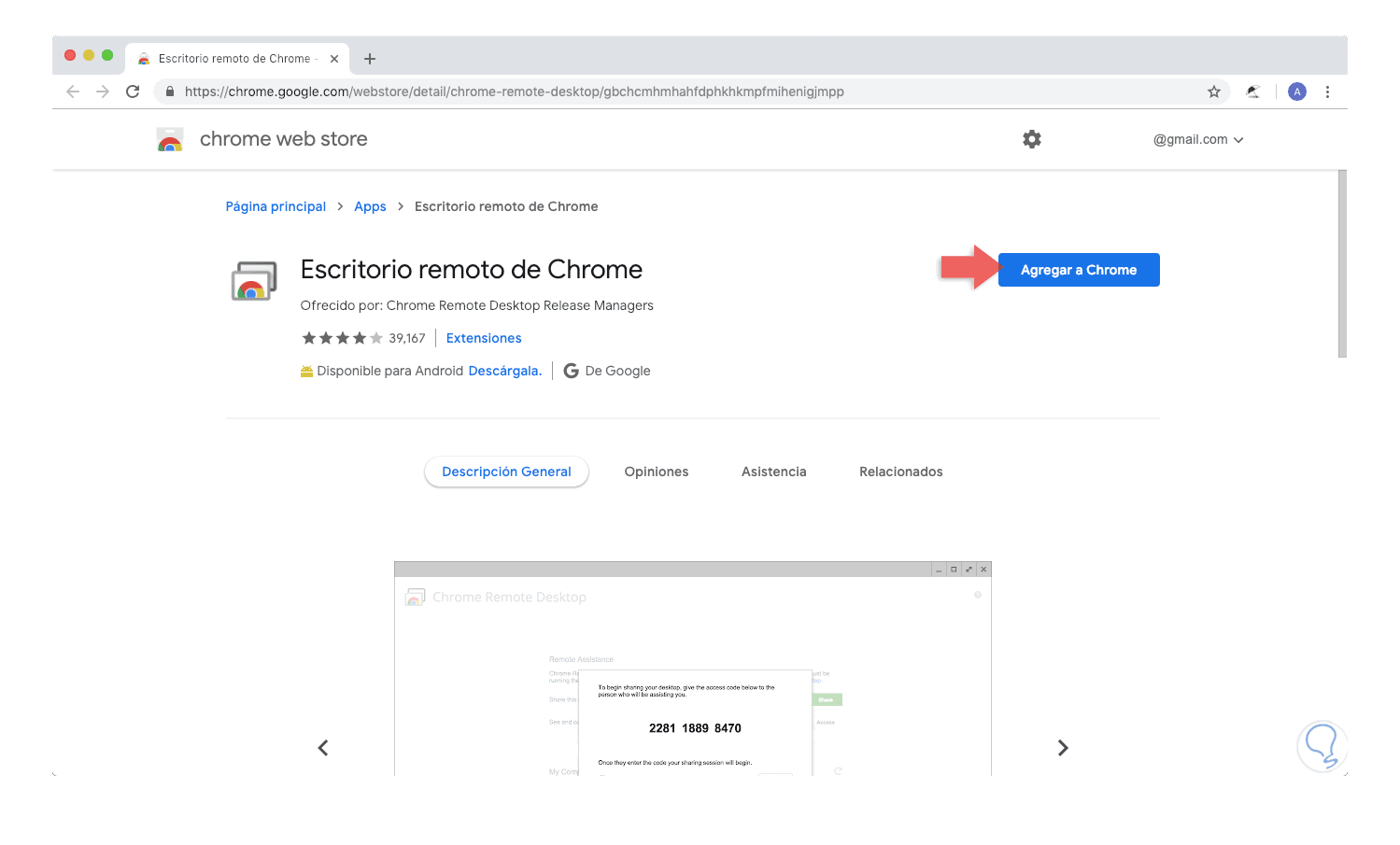Click Escritorio remoto de Chrome breadcrumb text

506,206
